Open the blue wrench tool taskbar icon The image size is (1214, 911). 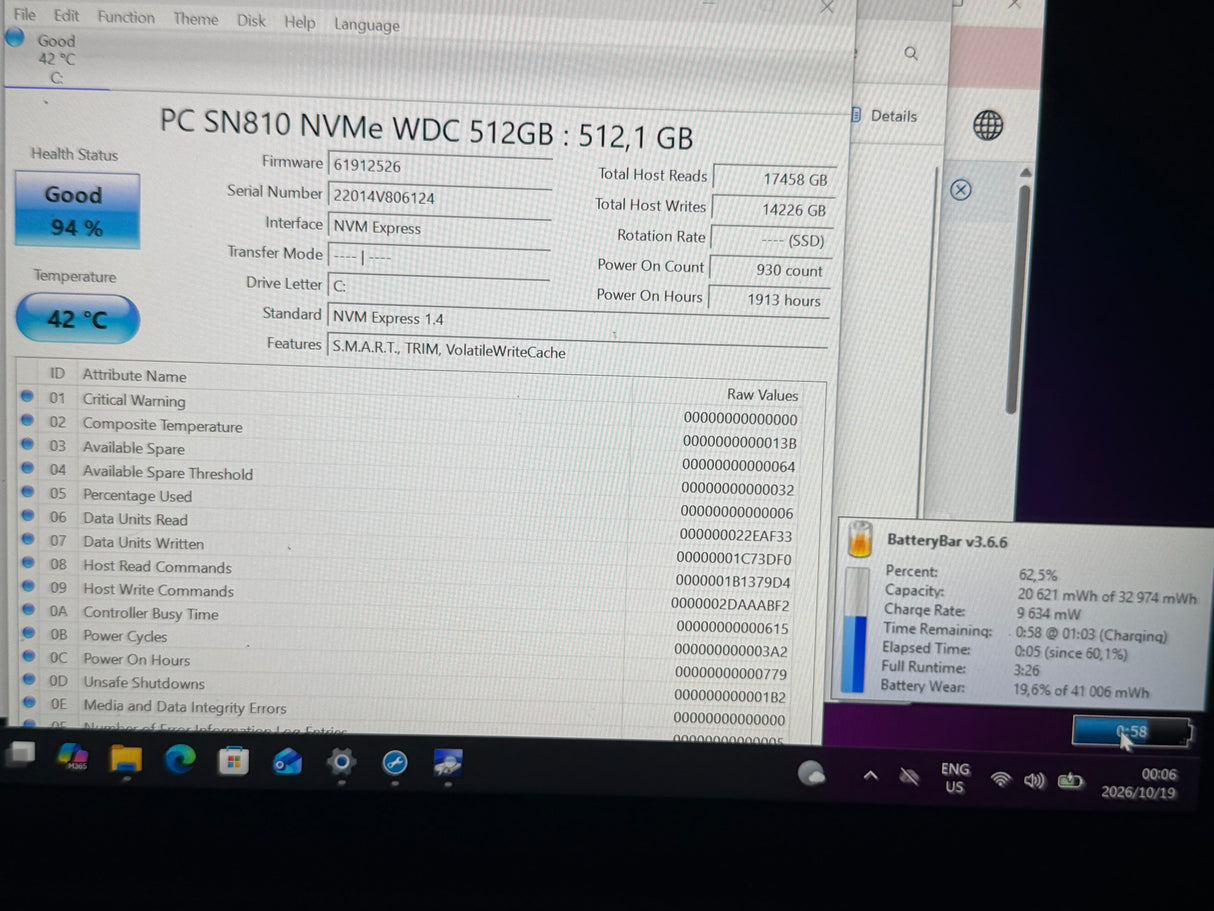click(x=395, y=764)
